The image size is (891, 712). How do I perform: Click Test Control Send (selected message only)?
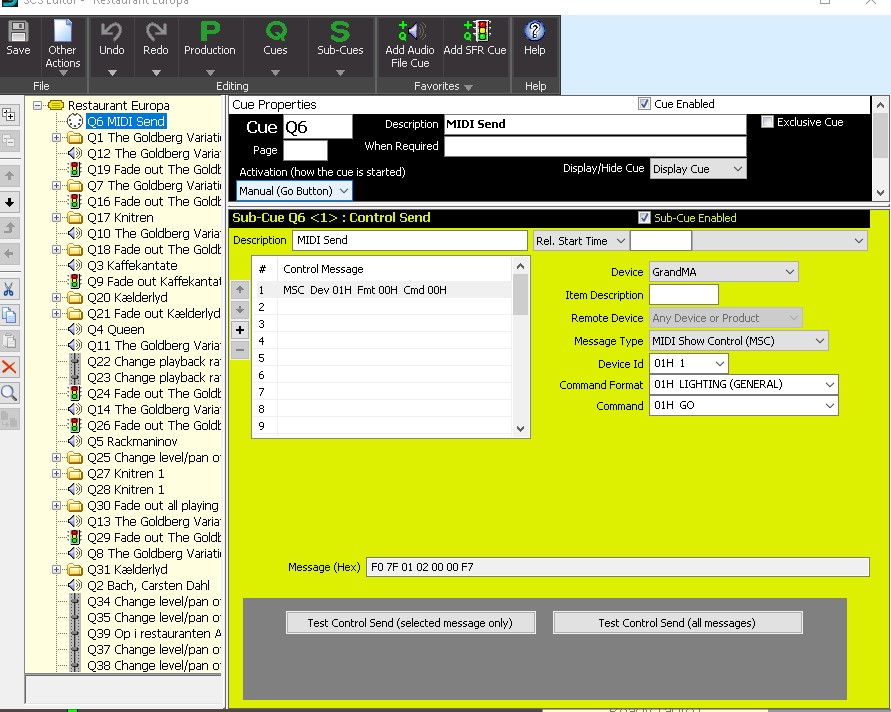(x=410, y=623)
